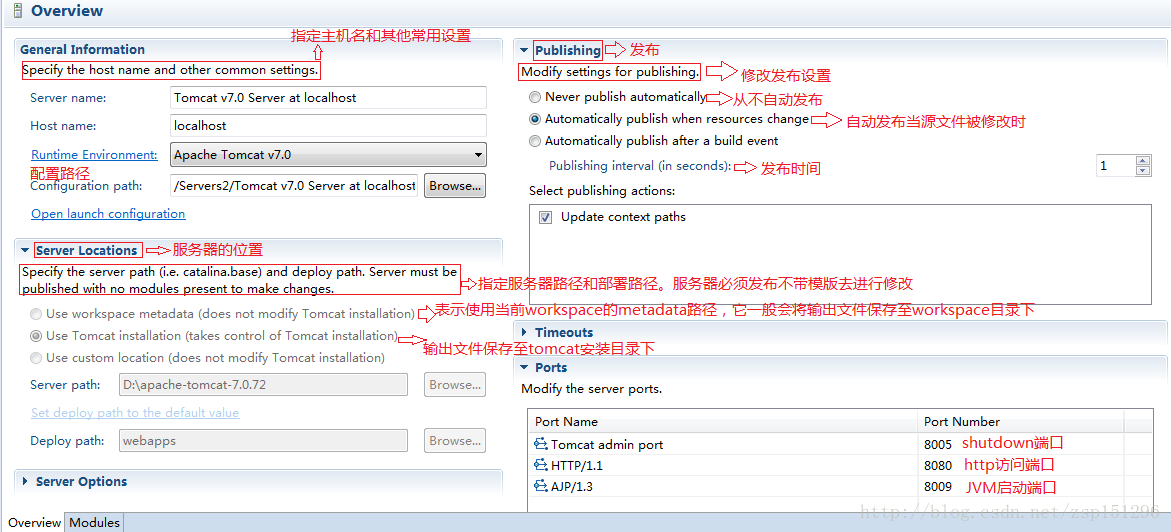1171x532 pixels.
Task: Collapse the Ports section
Action: tap(524, 368)
